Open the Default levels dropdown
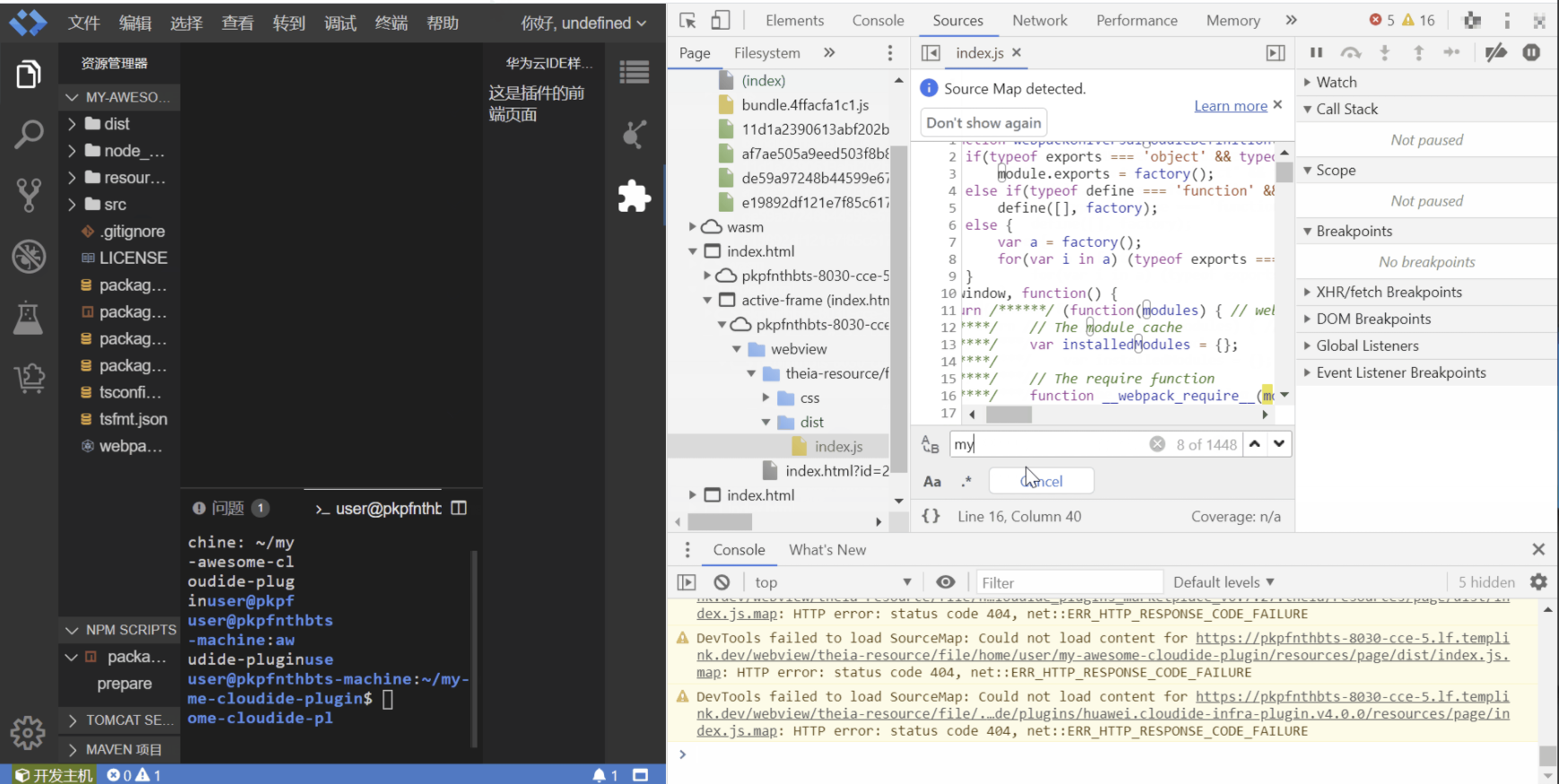The width and height of the screenshot is (1559, 784). 1223,582
